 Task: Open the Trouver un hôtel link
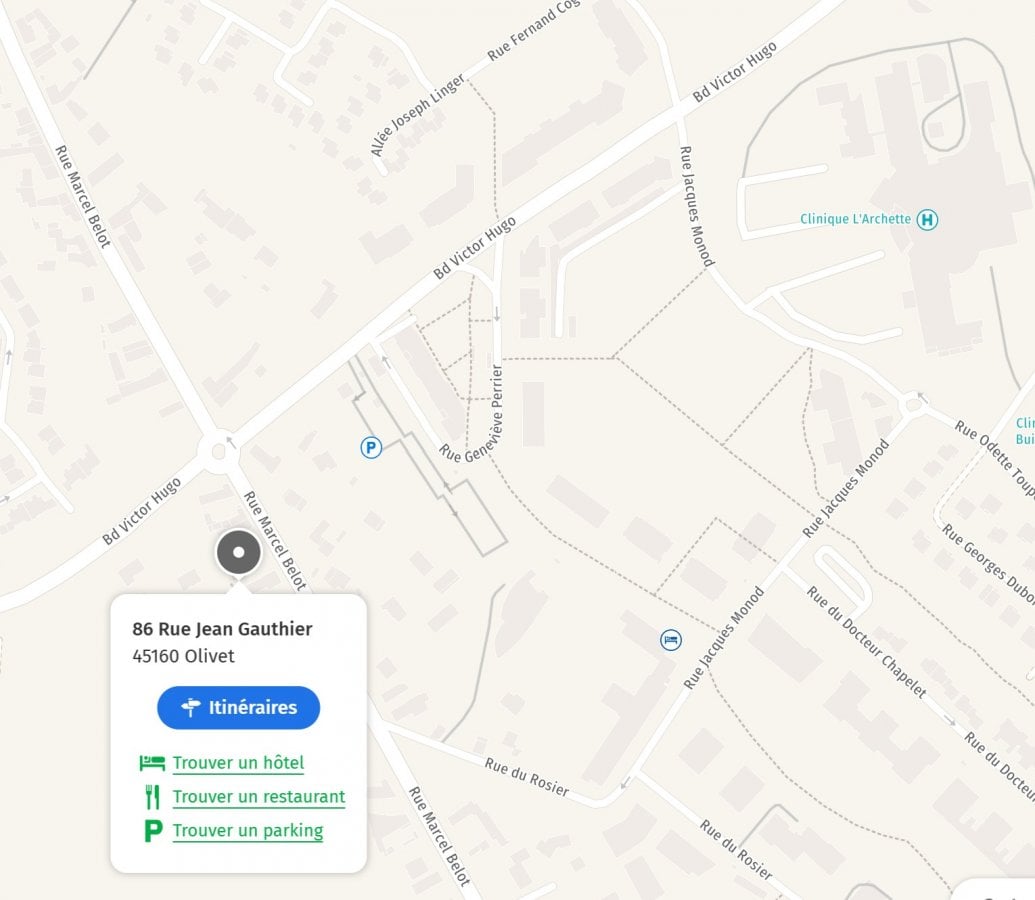[x=238, y=763]
